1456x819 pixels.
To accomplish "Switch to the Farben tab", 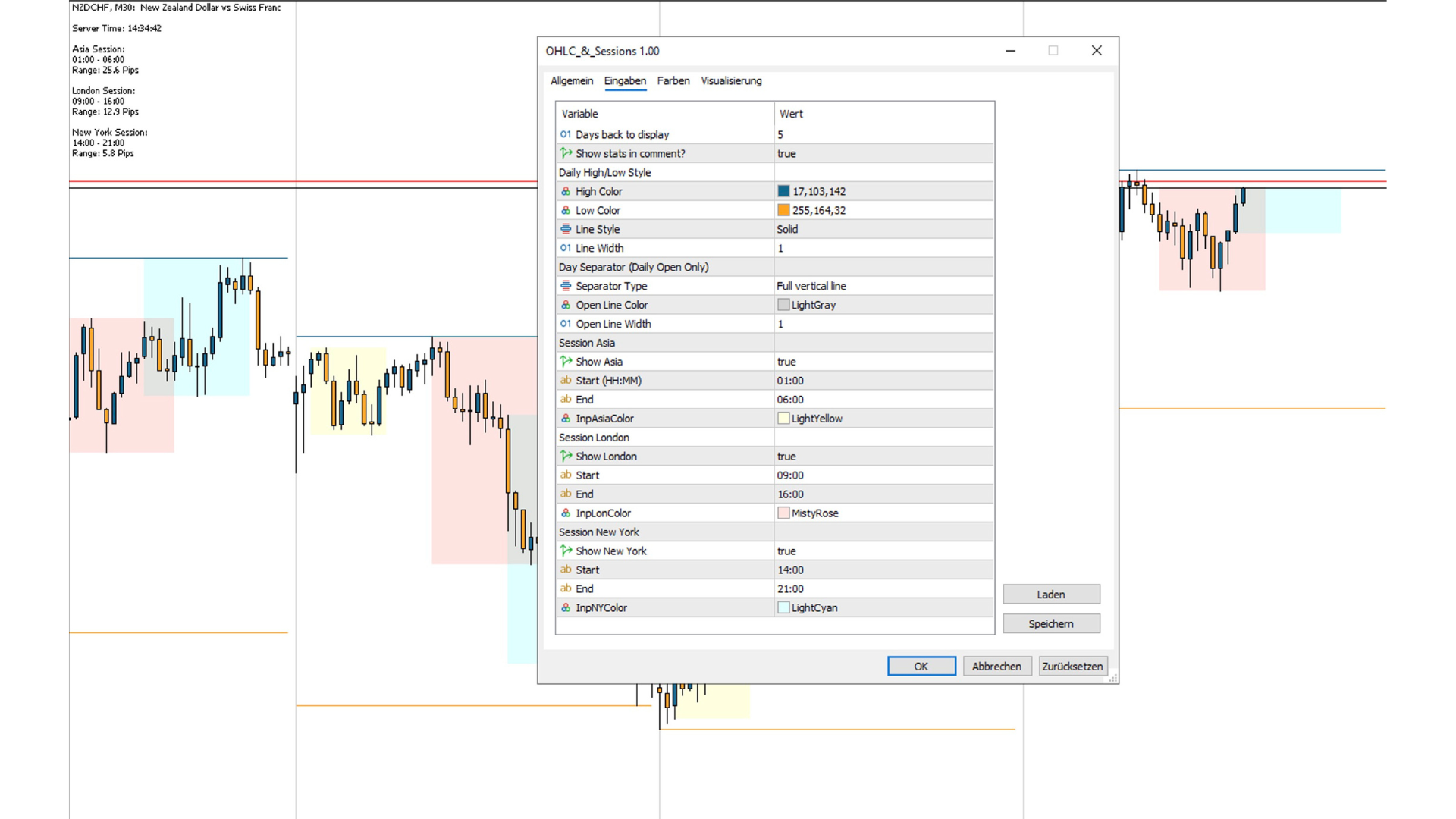I will coord(673,81).
